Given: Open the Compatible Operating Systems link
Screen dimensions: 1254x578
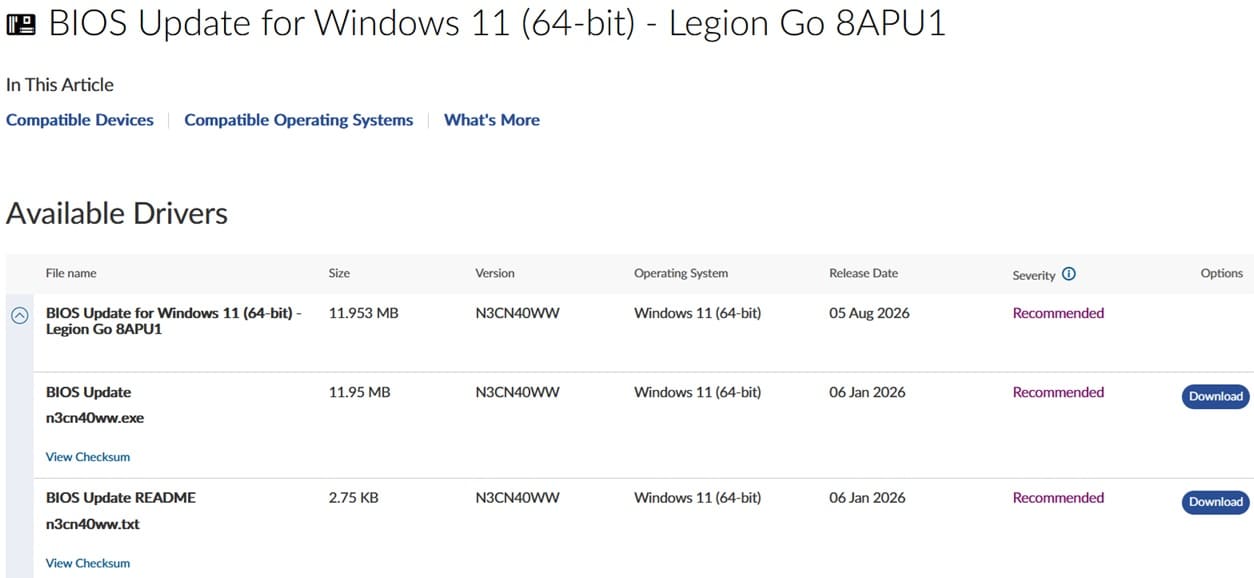Looking at the screenshot, I should pos(299,120).
